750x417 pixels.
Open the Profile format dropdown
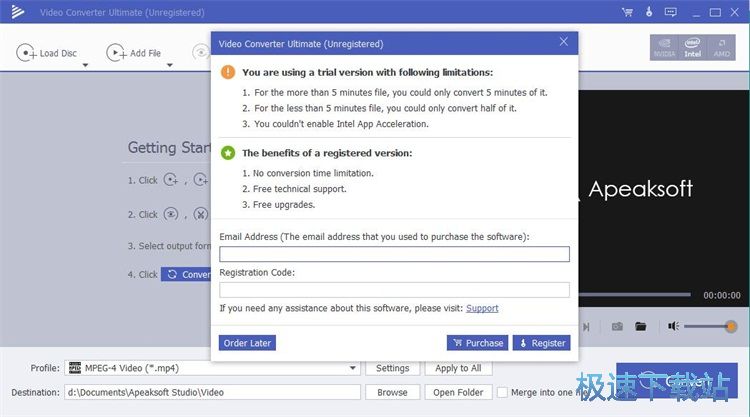tap(353, 368)
